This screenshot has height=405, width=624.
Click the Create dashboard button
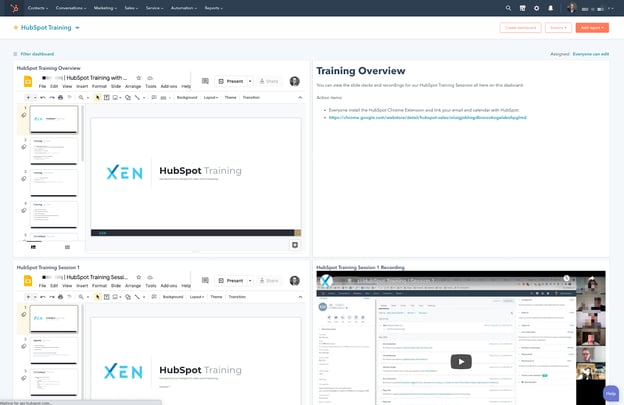[520, 27]
